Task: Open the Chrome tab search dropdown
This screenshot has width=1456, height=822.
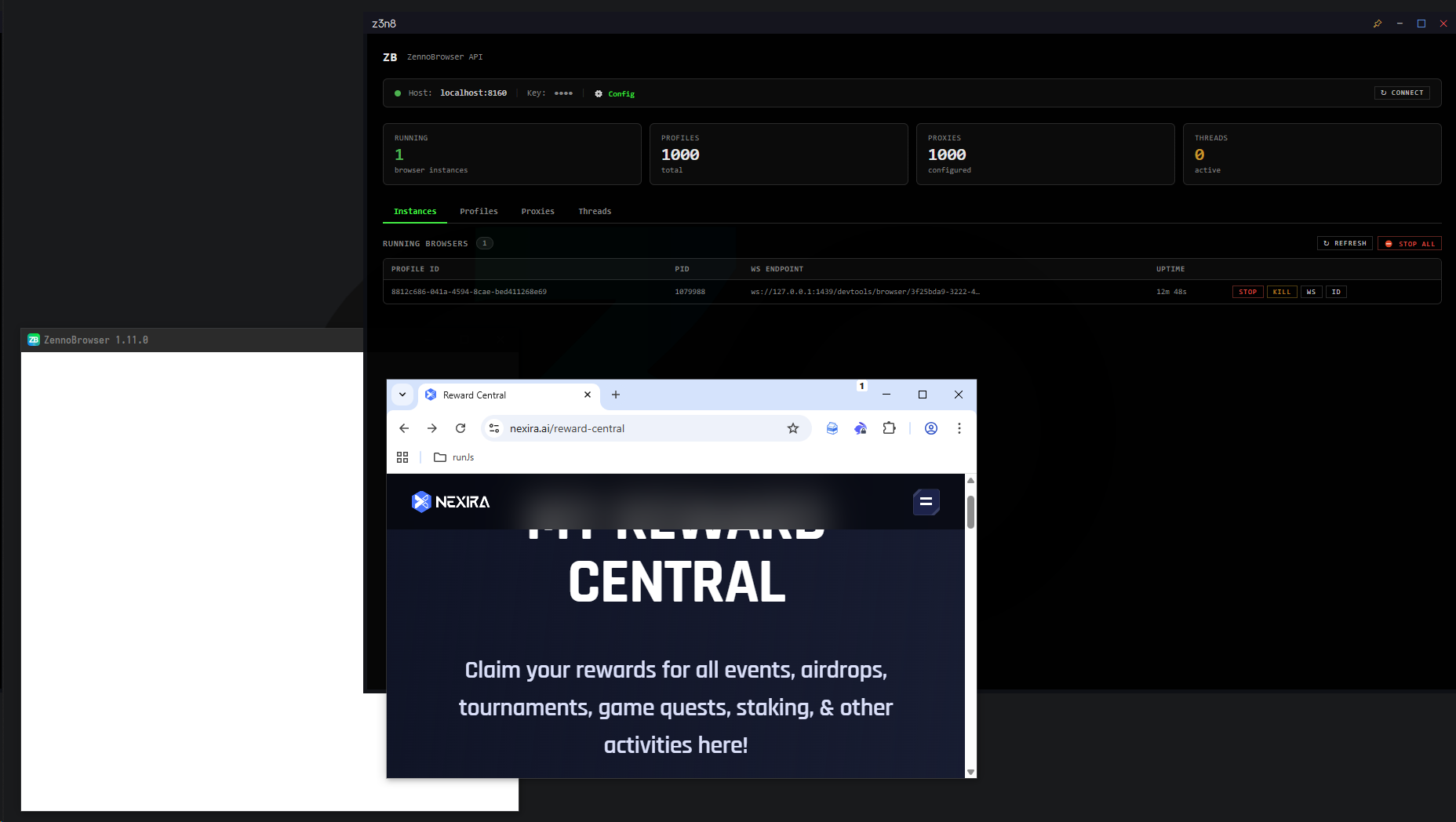Action: pos(402,395)
